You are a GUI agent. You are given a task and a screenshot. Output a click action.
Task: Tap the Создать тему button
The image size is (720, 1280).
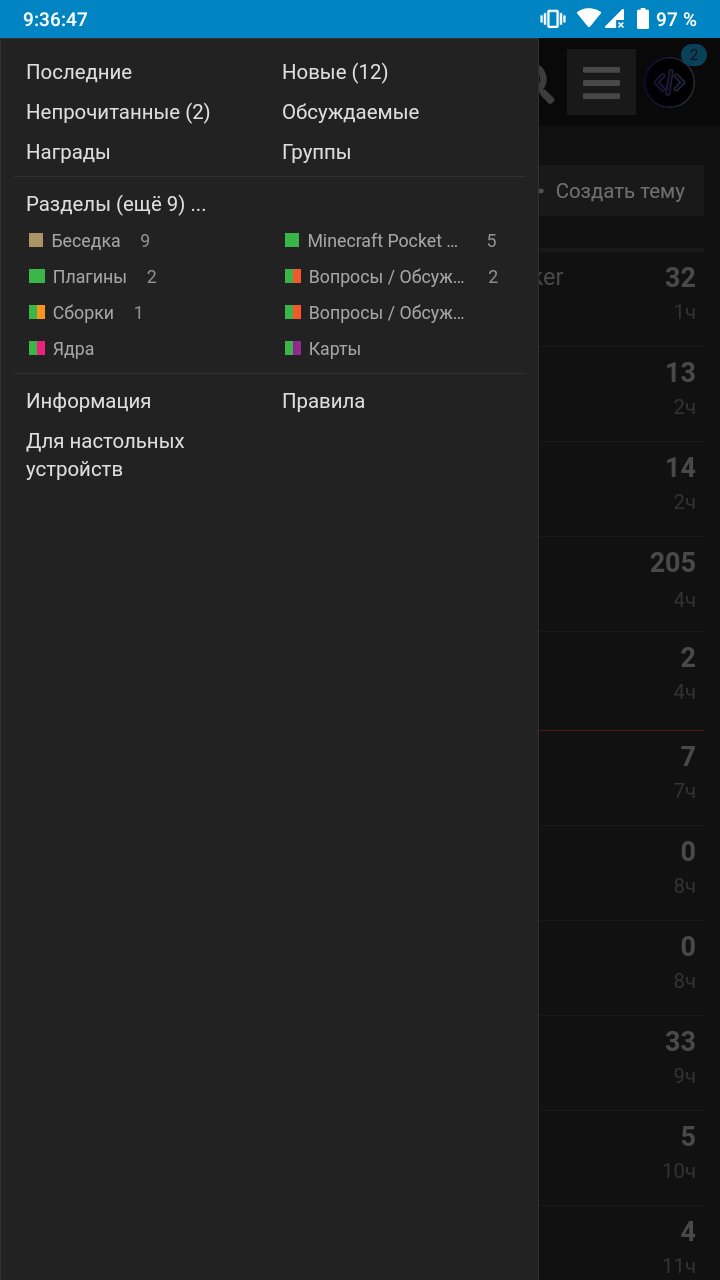[620, 191]
